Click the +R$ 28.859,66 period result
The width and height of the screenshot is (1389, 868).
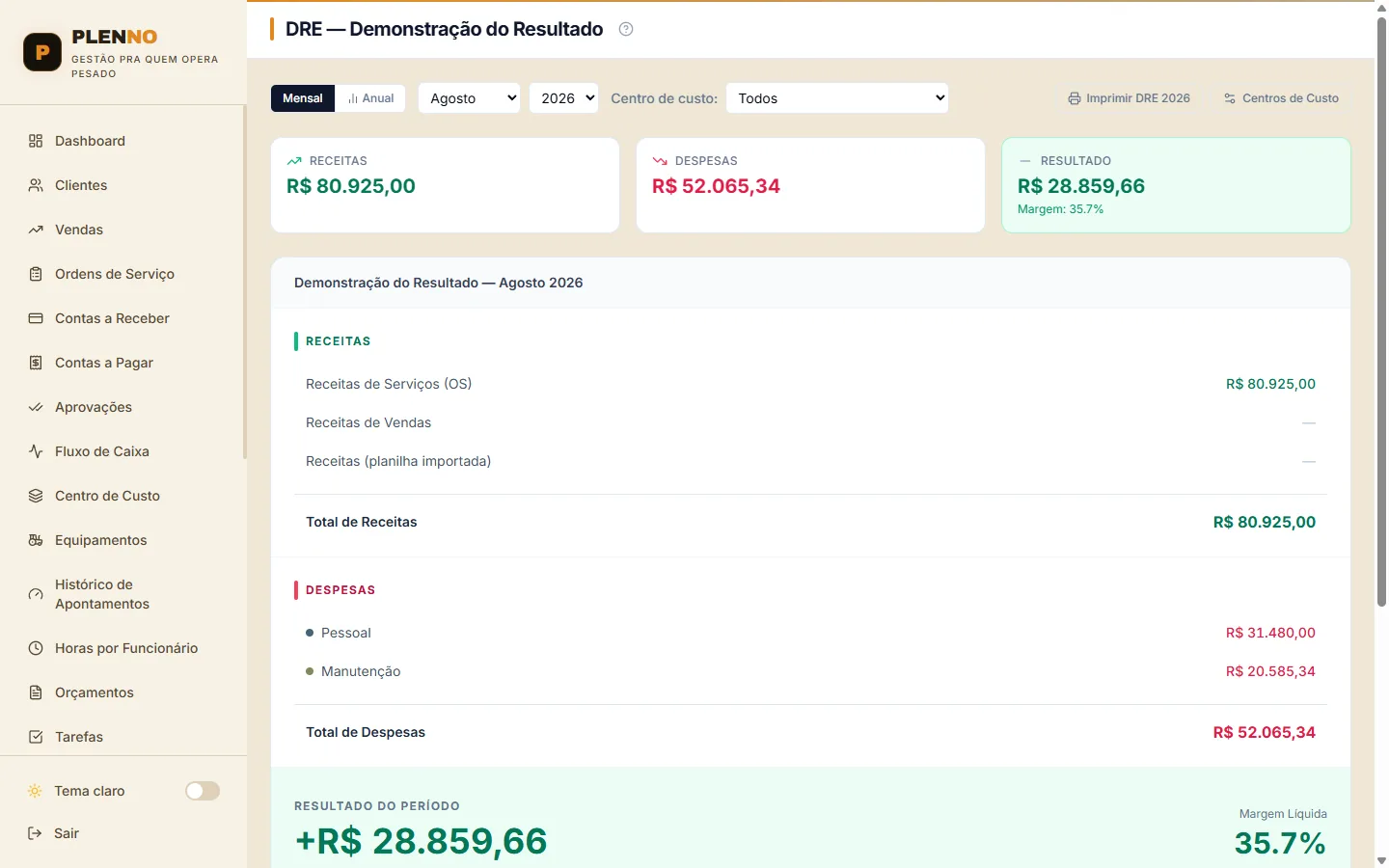click(x=421, y=841)
